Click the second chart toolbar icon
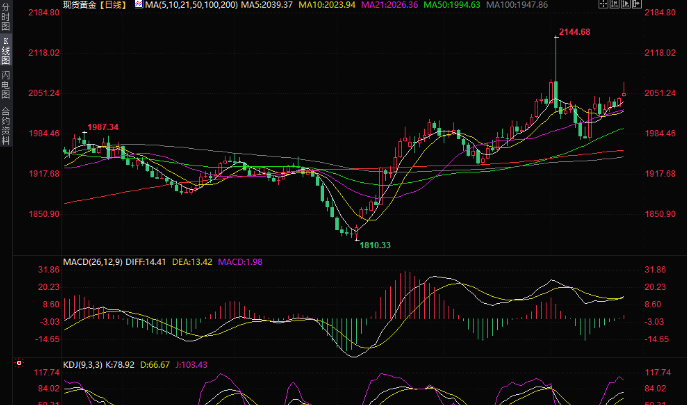The width and height of the screenshot is (688, 405). click(x=614, y=4)
